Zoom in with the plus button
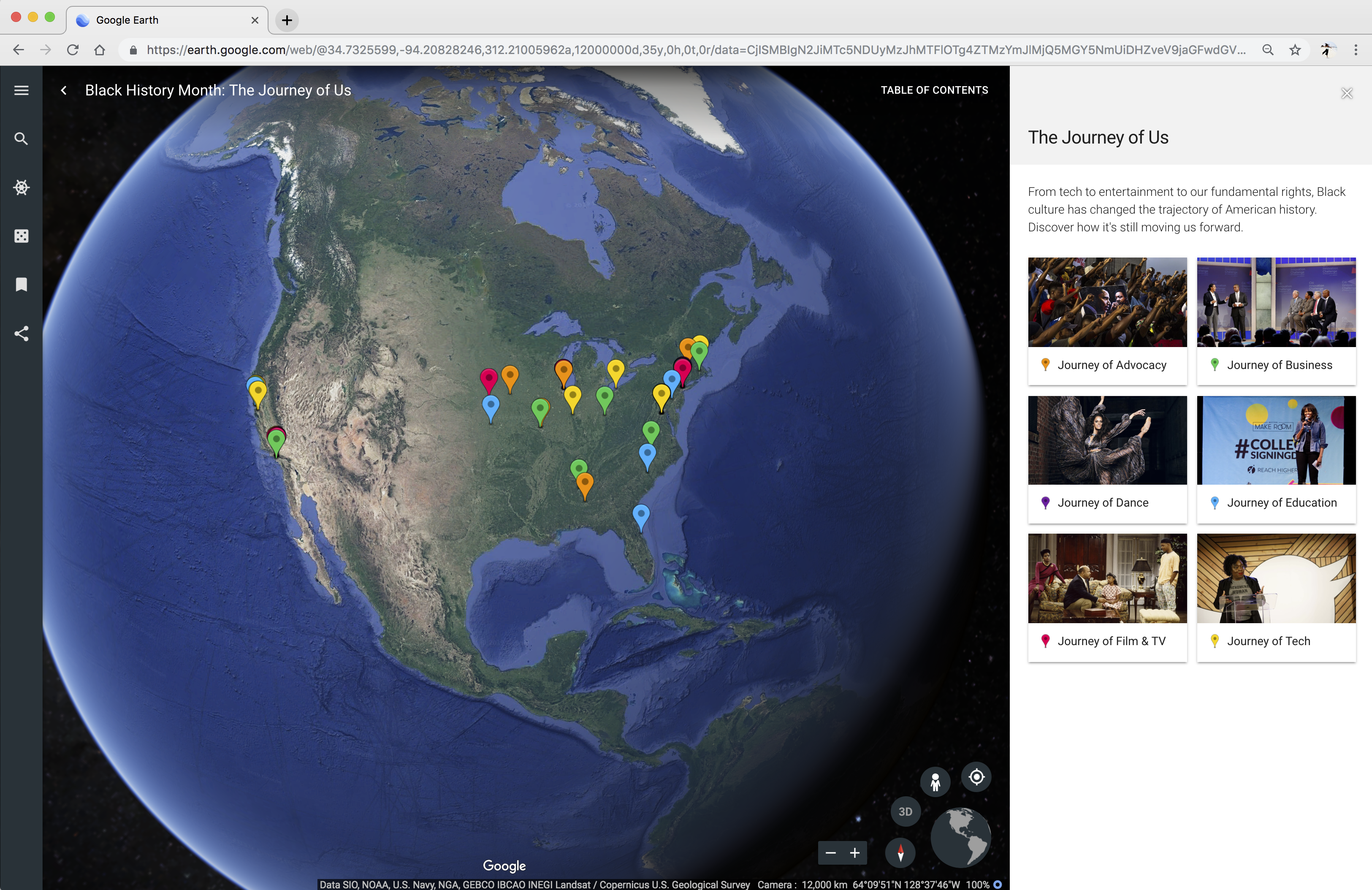The width and height of the screenshot is (1372, 890). coord(855,853)
